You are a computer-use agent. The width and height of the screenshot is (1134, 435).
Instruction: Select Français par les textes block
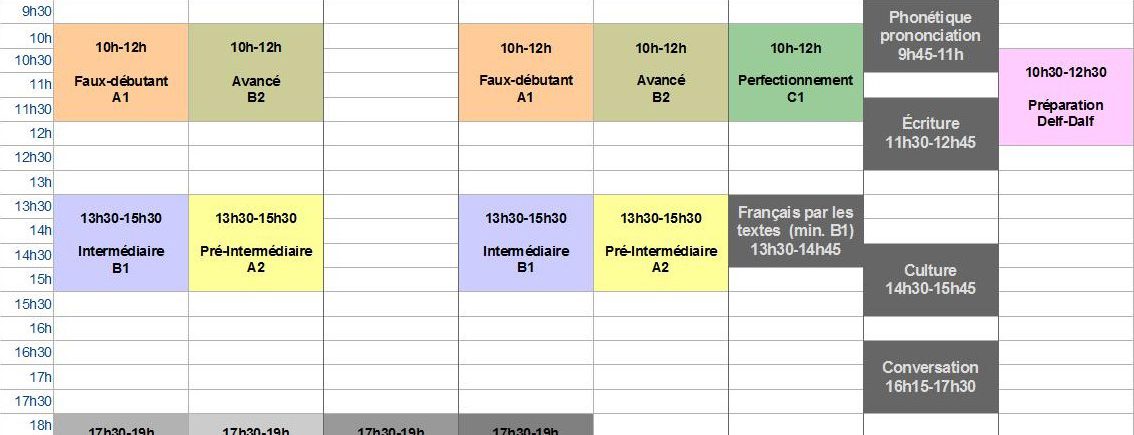coord(796,231)
